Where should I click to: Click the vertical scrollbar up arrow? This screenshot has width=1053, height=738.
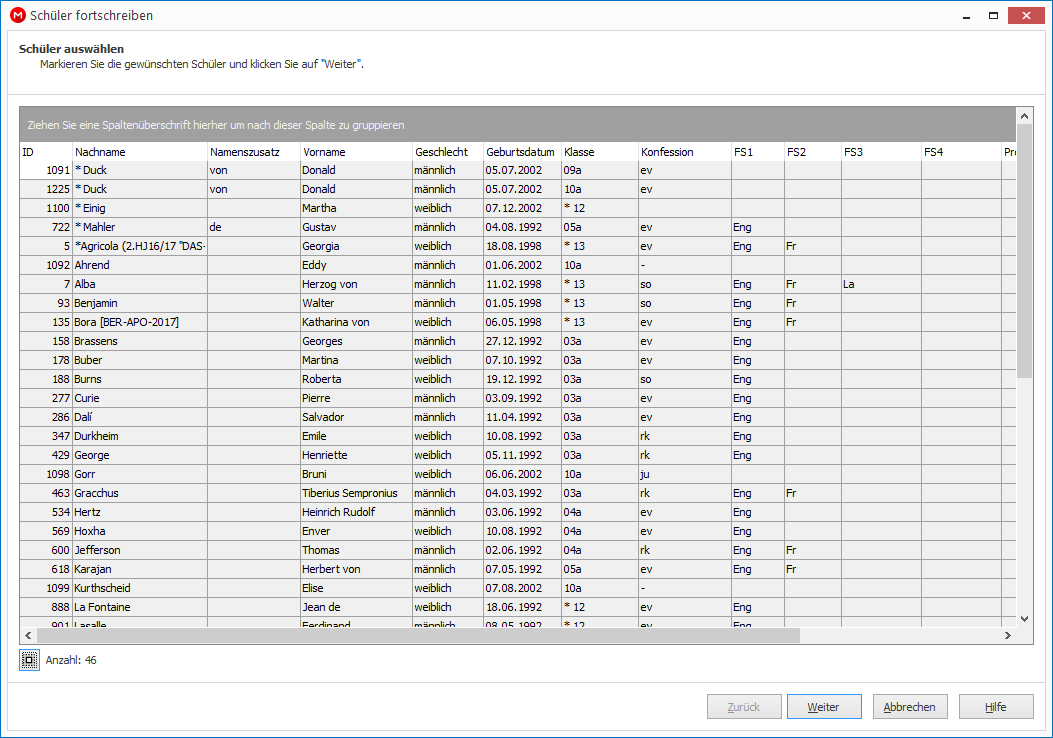pos(1024,116)
